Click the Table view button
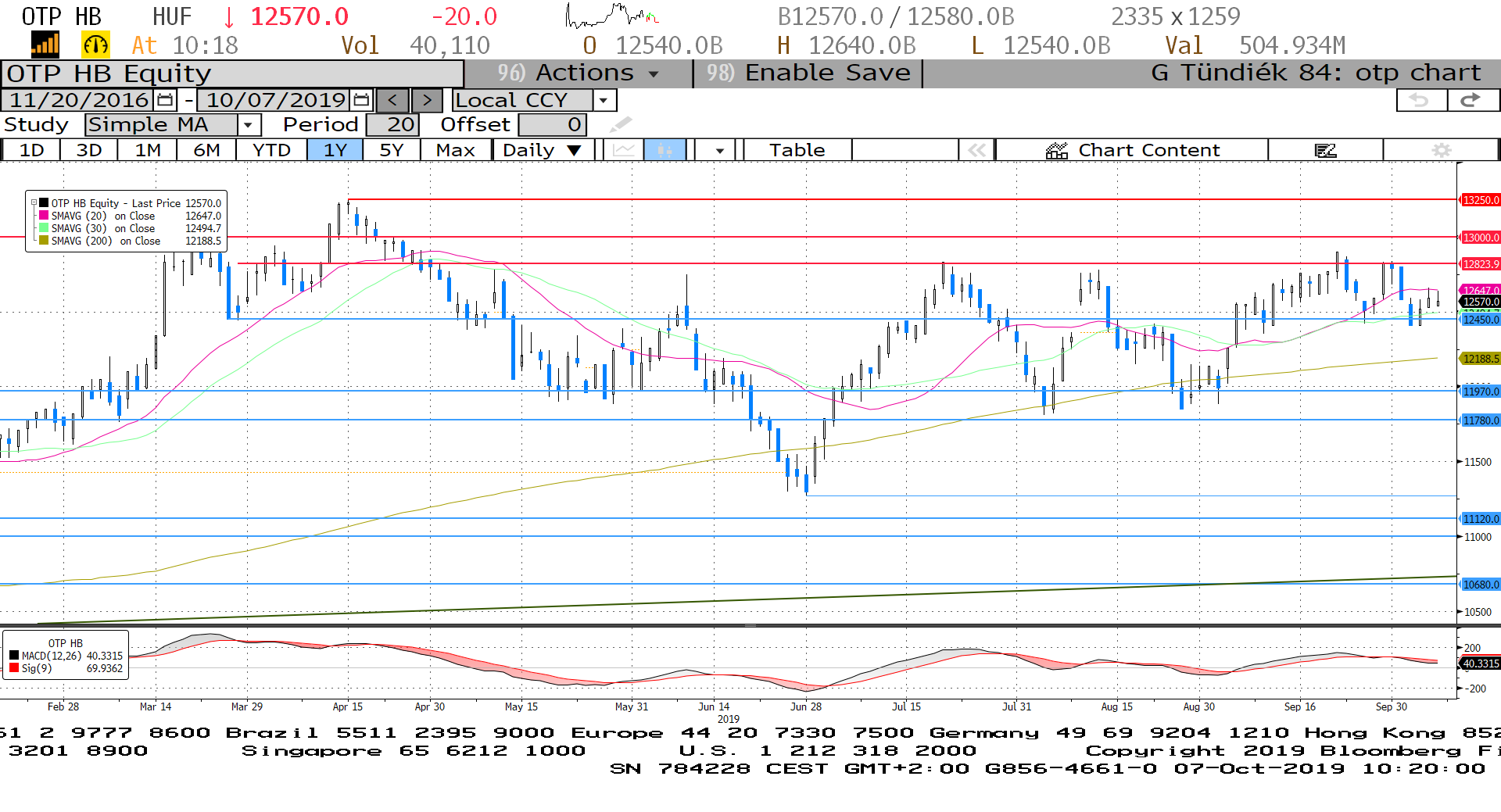Viewport: 1501px width, 812px height. (x=797, y=150)
